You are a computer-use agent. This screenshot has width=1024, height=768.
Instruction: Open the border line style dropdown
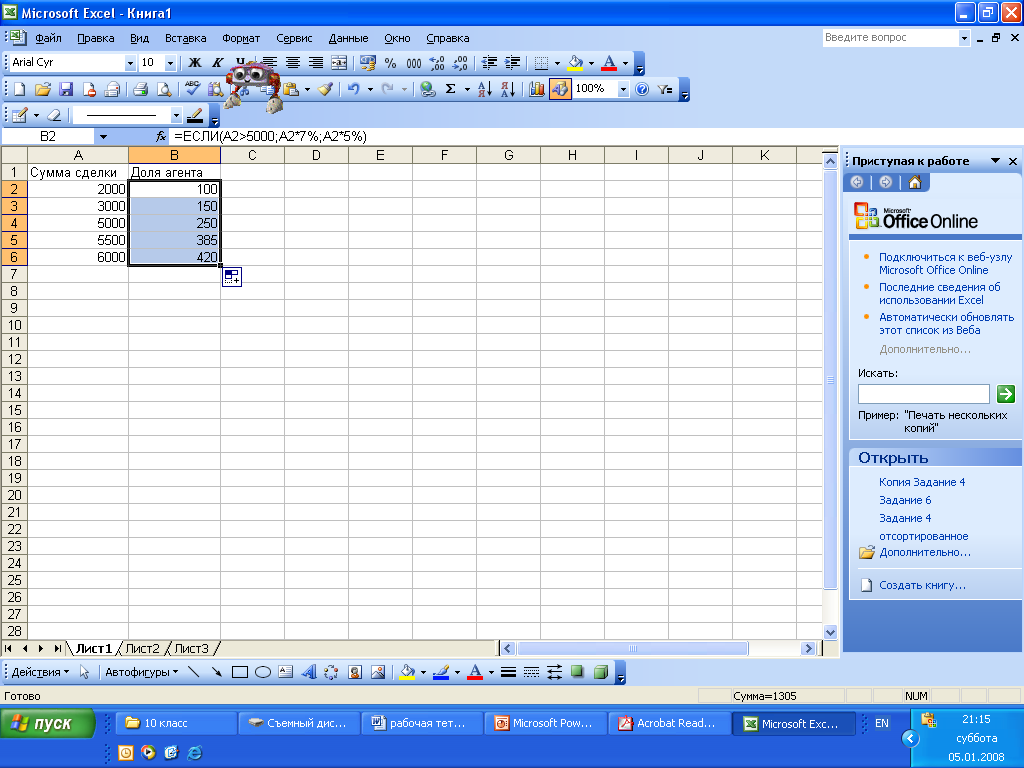coord(176,116)
